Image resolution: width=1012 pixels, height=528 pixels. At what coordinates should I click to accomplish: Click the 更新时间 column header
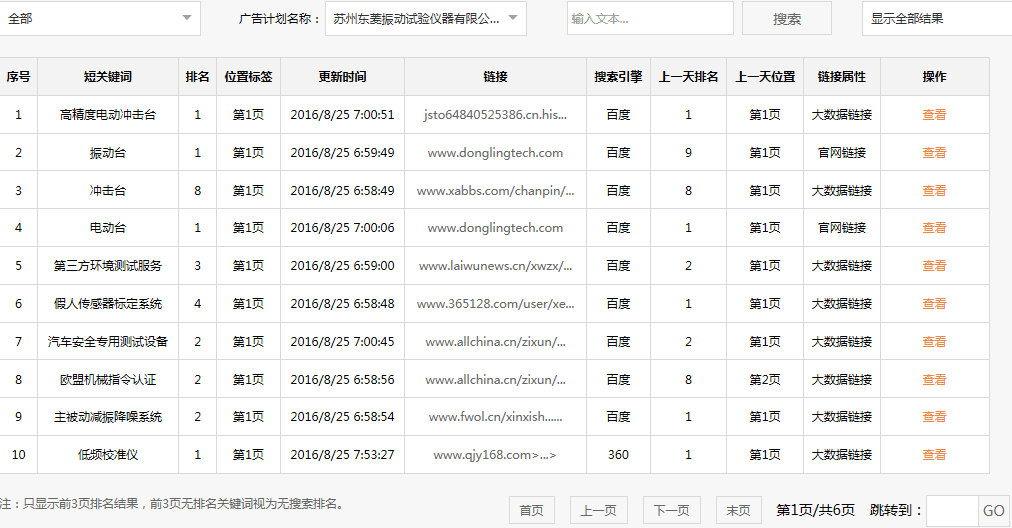coord(342,77)
